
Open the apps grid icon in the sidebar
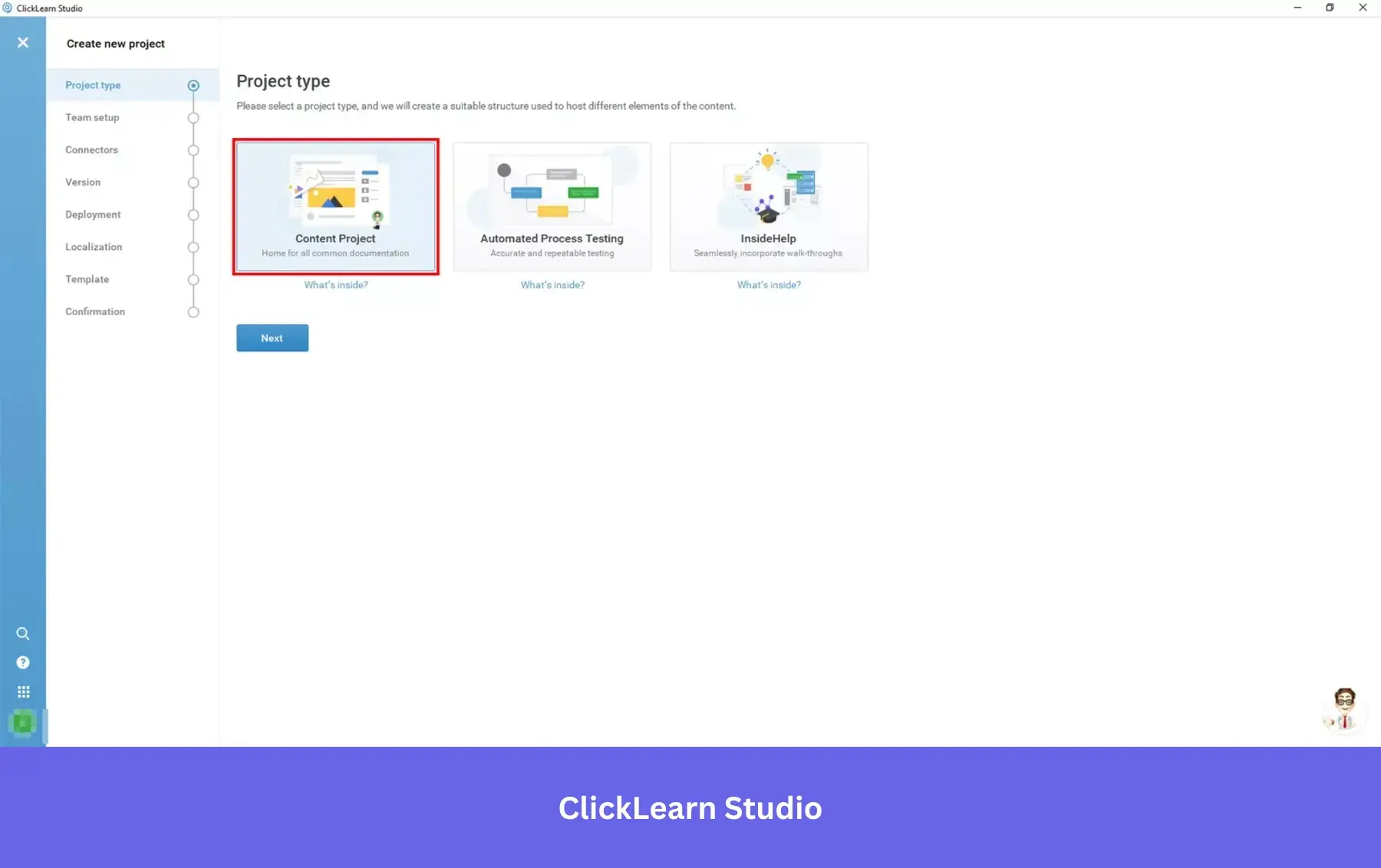[23, 692]
